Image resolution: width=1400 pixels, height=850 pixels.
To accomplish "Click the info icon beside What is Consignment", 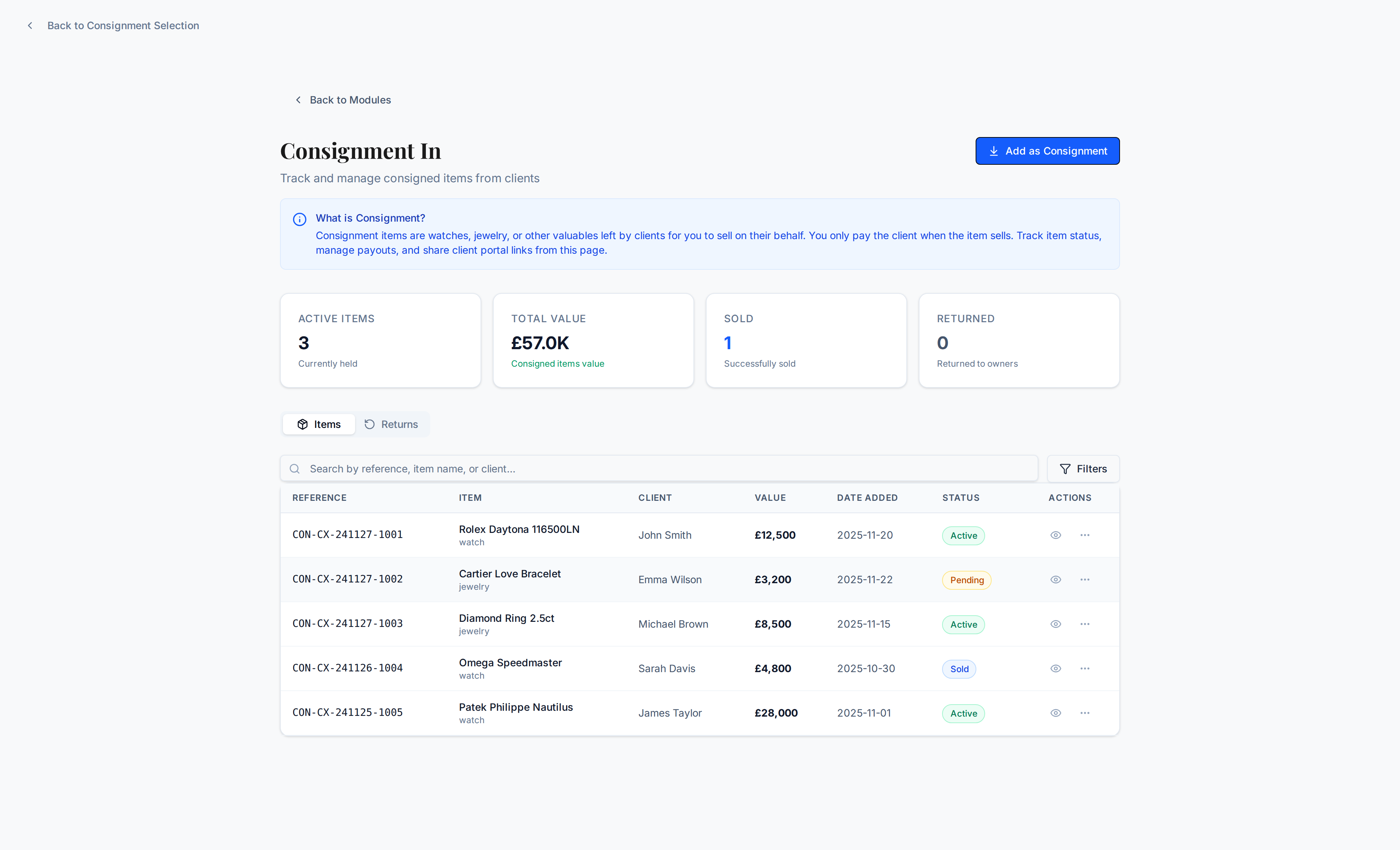I will (x=299, y=219).
